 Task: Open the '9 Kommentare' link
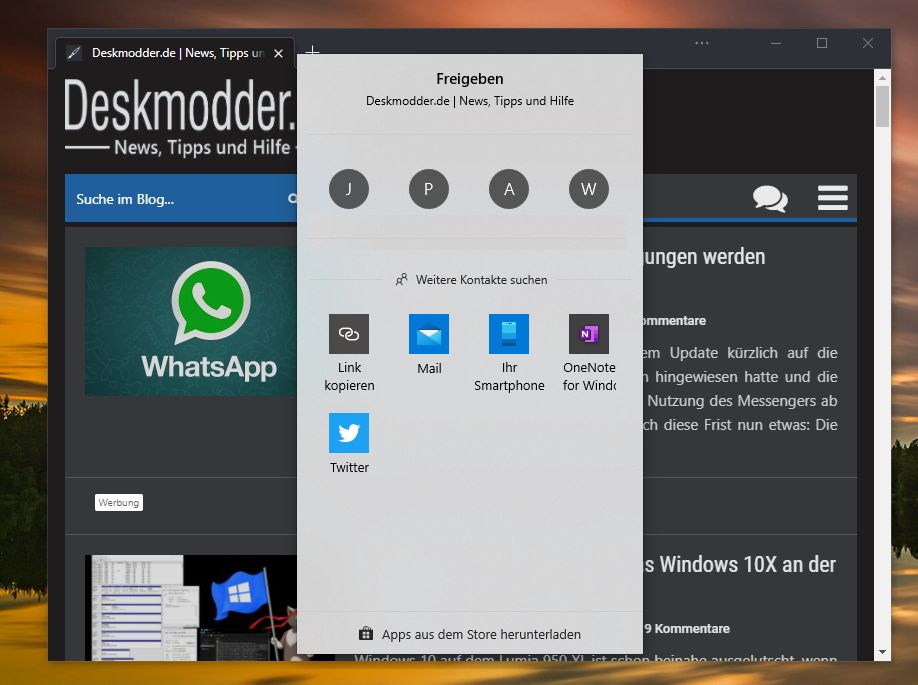click(687, 629)
